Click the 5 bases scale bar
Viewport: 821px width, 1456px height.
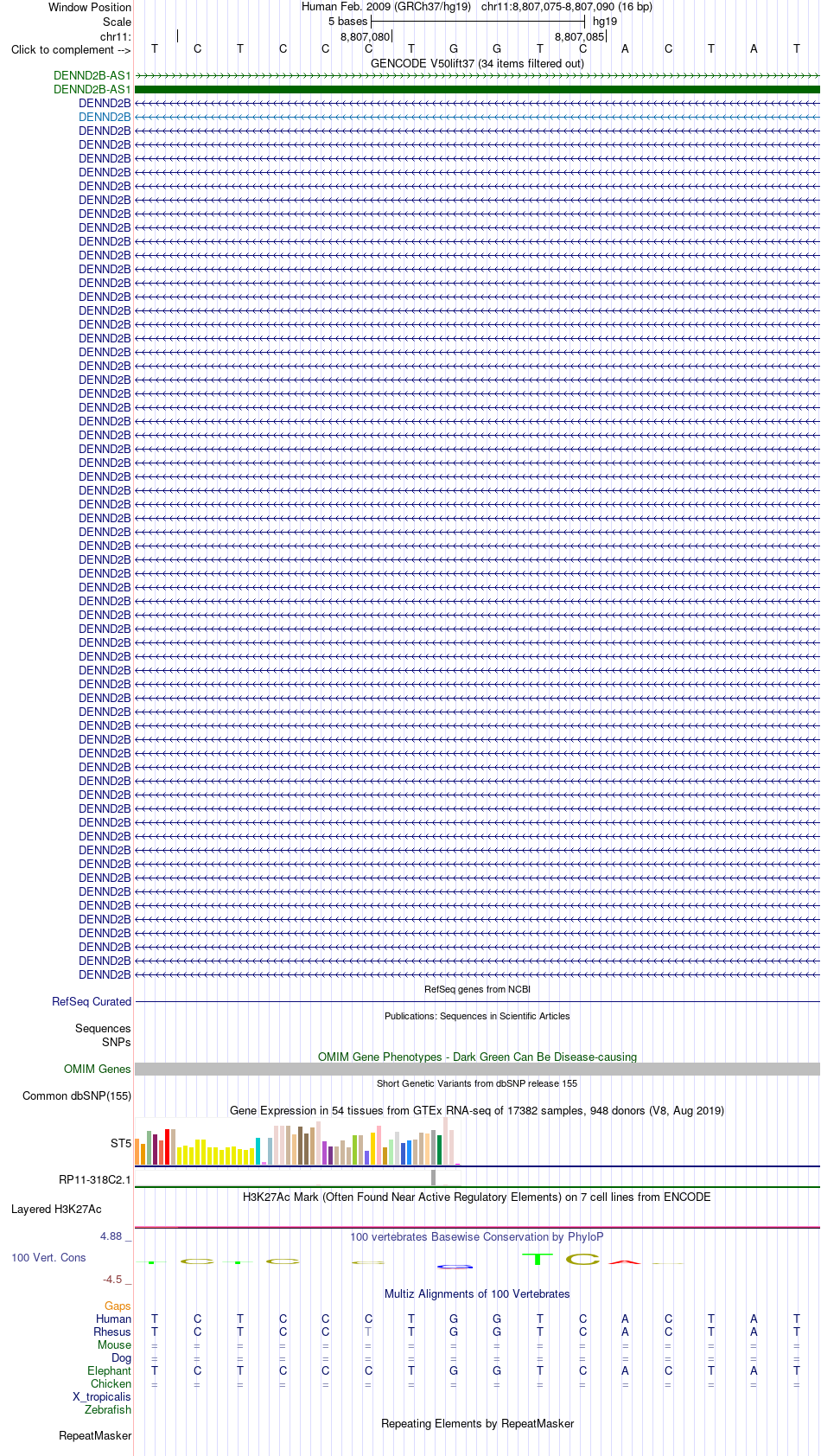(478, 21)
